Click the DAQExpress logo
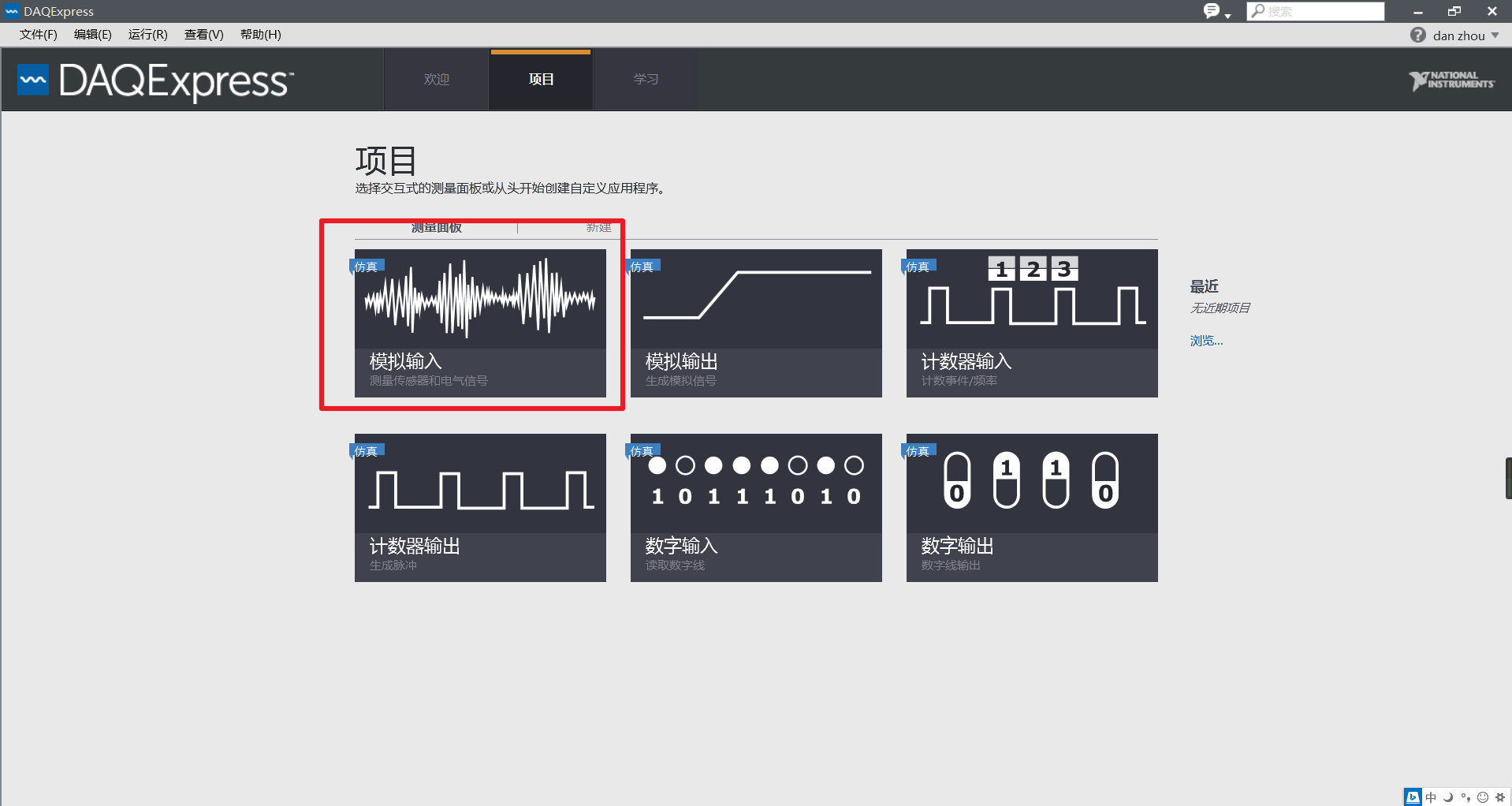1512x806 pixels. point(155,81)
